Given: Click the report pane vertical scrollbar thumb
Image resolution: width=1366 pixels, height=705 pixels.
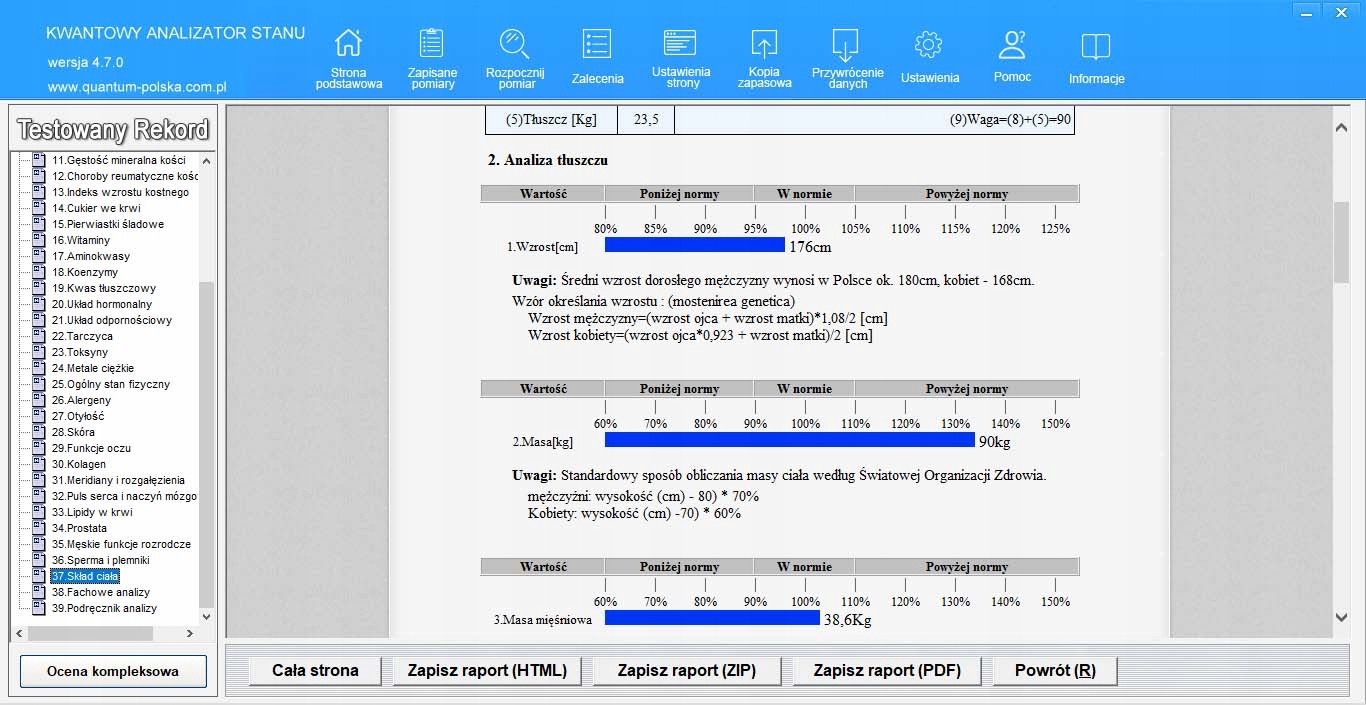Looking at the screenshot, I should pyautogui.click(x=1342, y=241).
